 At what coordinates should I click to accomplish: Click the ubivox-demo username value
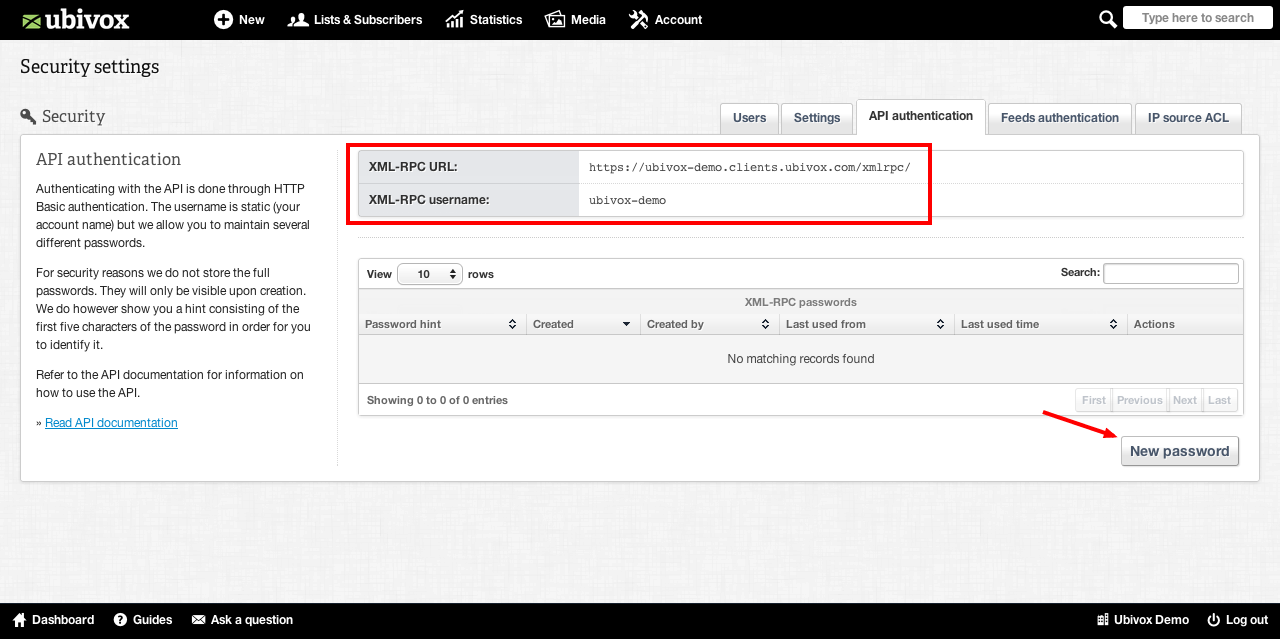point(628,200)
